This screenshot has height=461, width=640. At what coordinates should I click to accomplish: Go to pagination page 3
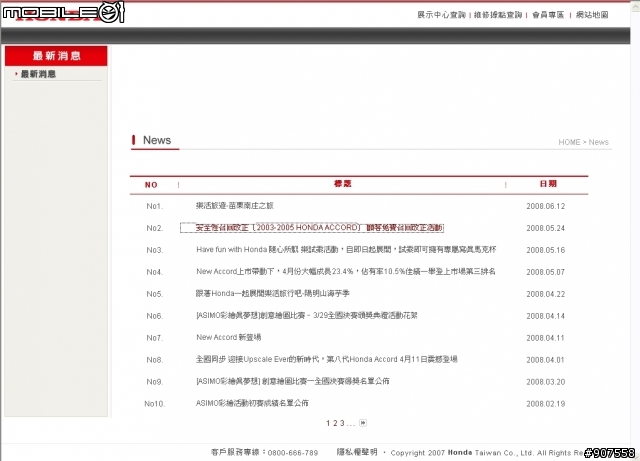342,423
